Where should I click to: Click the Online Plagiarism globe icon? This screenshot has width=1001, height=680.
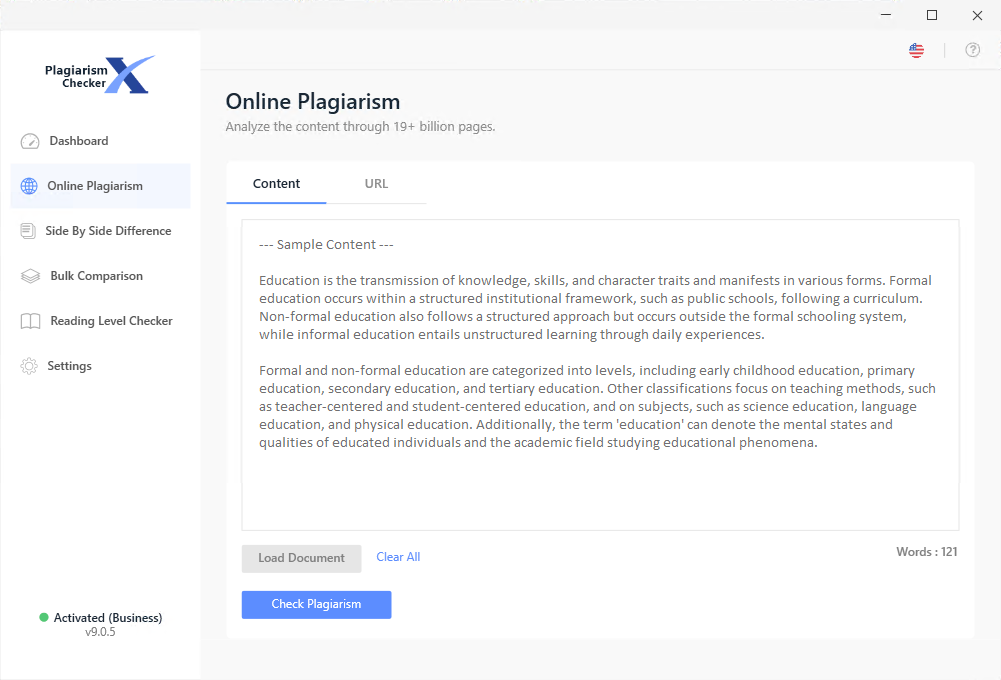[x=29, y=186]
